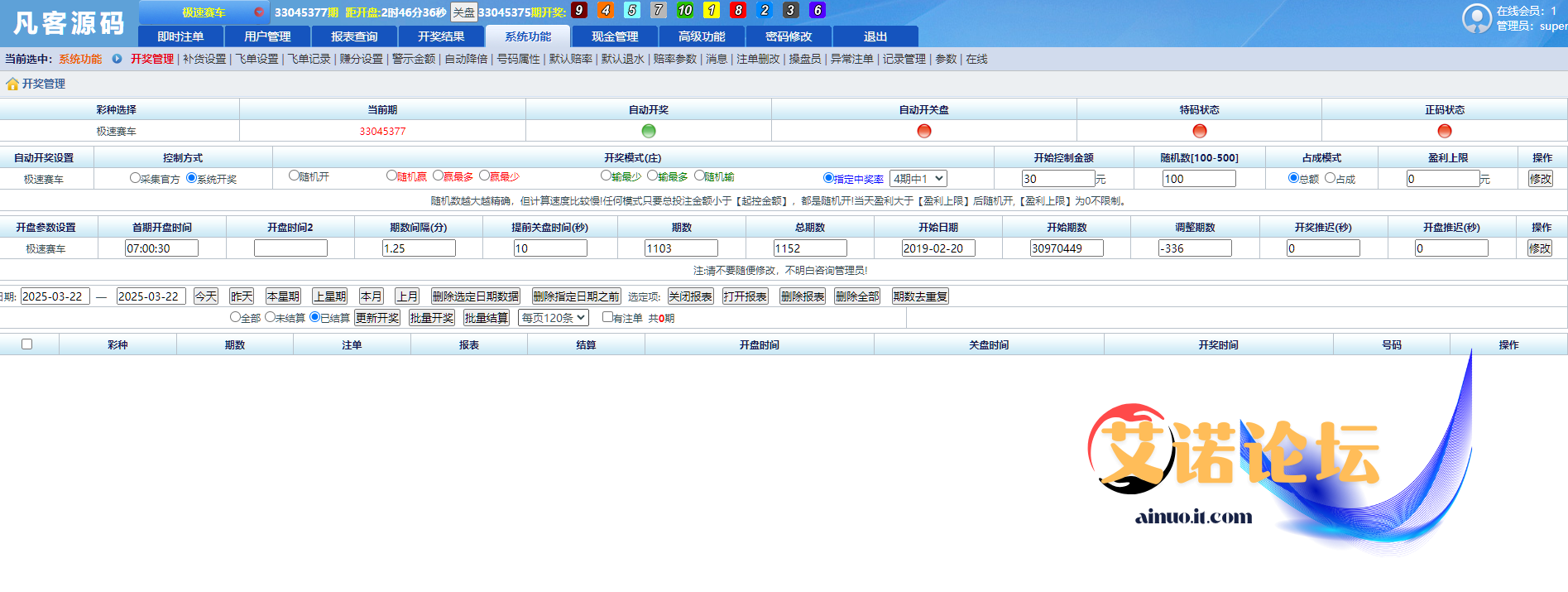Viewport: 1568px width, 592px height.
Task: Tick the 有注单 checkbox
Action: point(607,316)
